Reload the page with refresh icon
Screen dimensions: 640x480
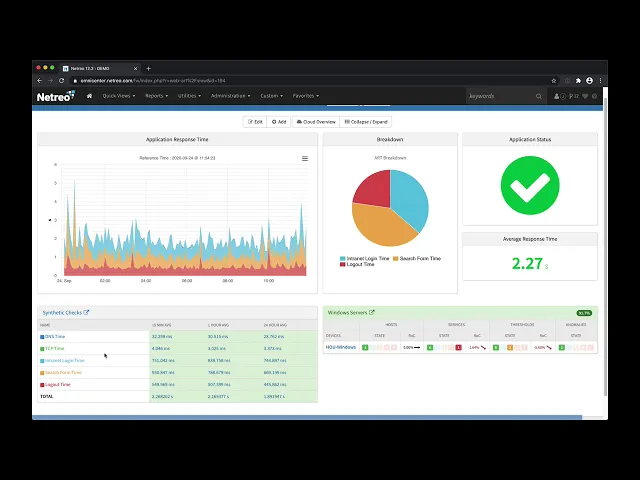[62, 81]
